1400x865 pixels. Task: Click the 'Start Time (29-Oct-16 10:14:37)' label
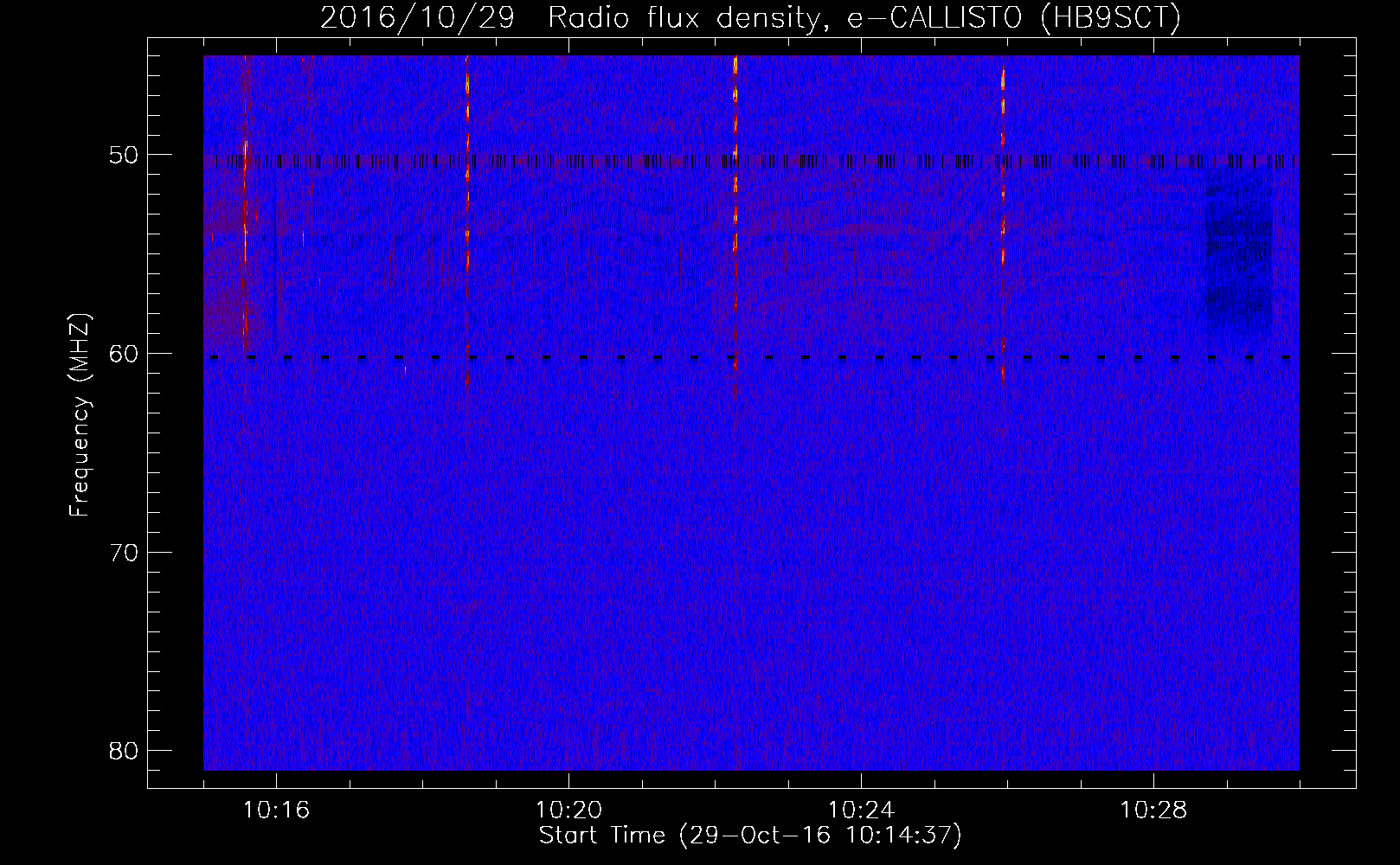tap(750, 835)
